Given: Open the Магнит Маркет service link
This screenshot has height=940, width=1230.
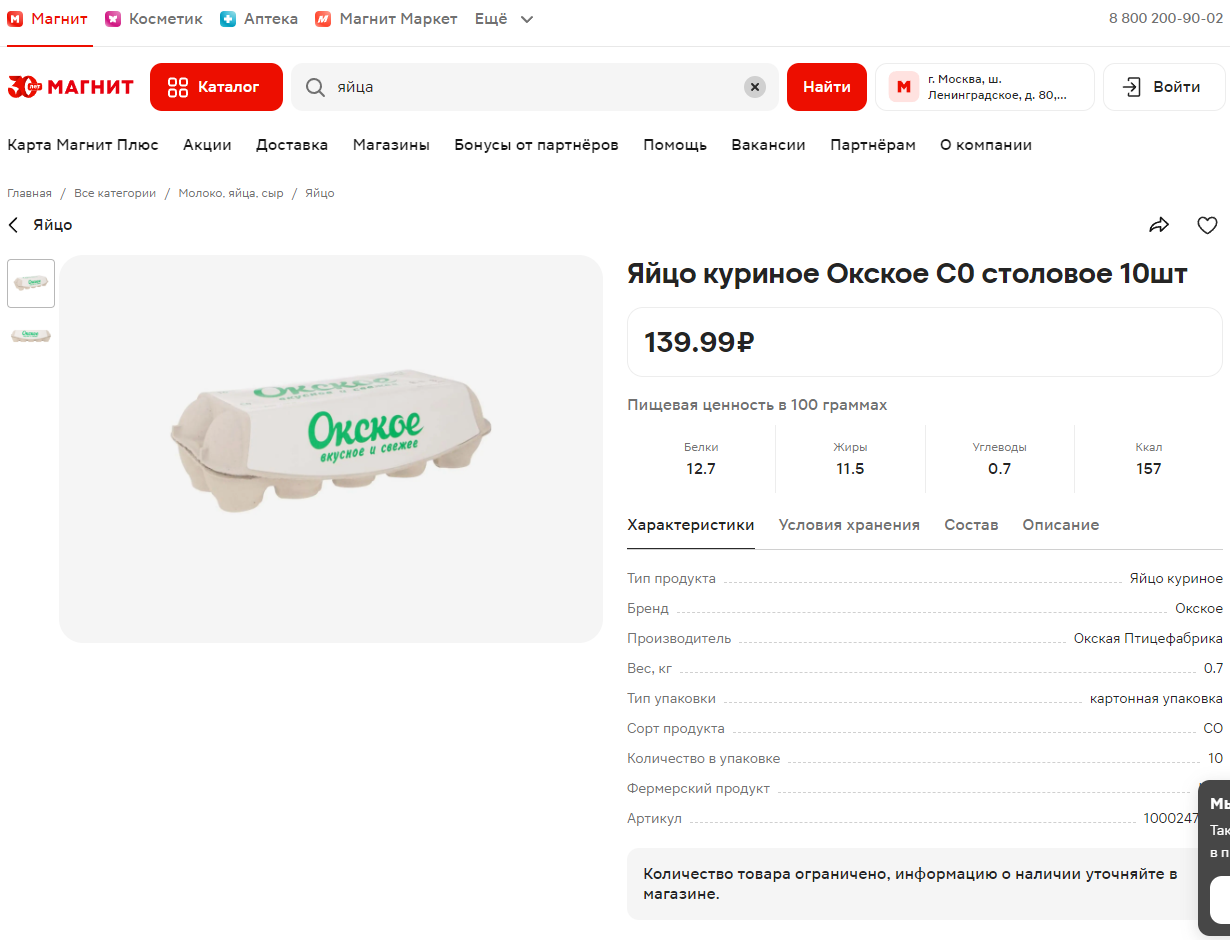Looking at the screenshot, I should click(386, 19).
